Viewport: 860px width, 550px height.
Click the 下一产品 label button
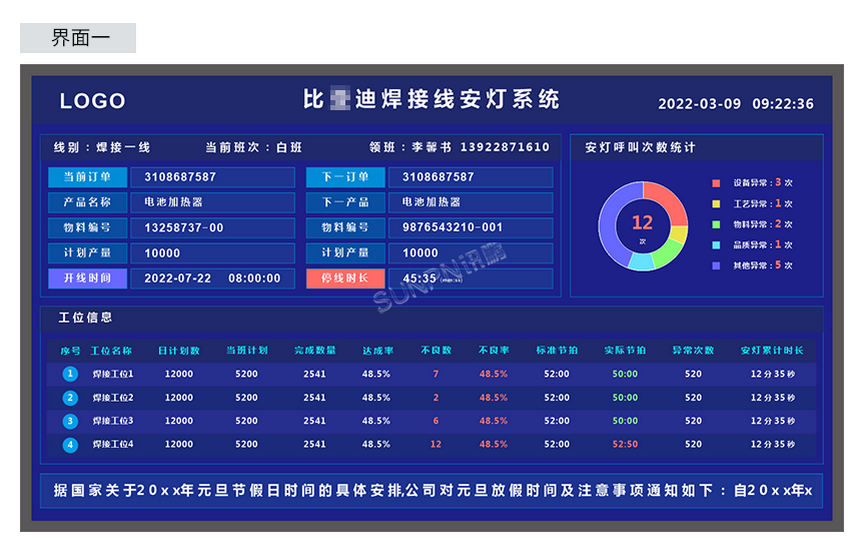346,202
